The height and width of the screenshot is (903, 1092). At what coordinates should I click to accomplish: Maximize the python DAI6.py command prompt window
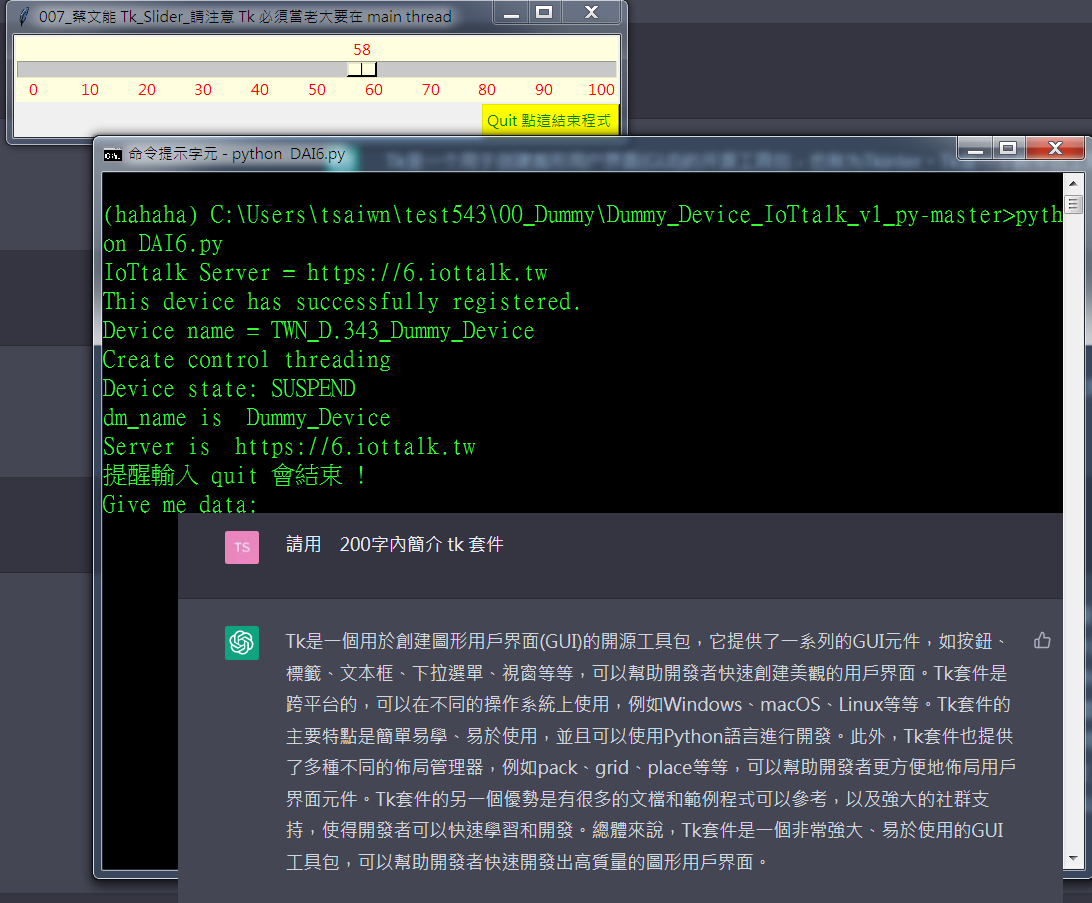(1008, 149)
